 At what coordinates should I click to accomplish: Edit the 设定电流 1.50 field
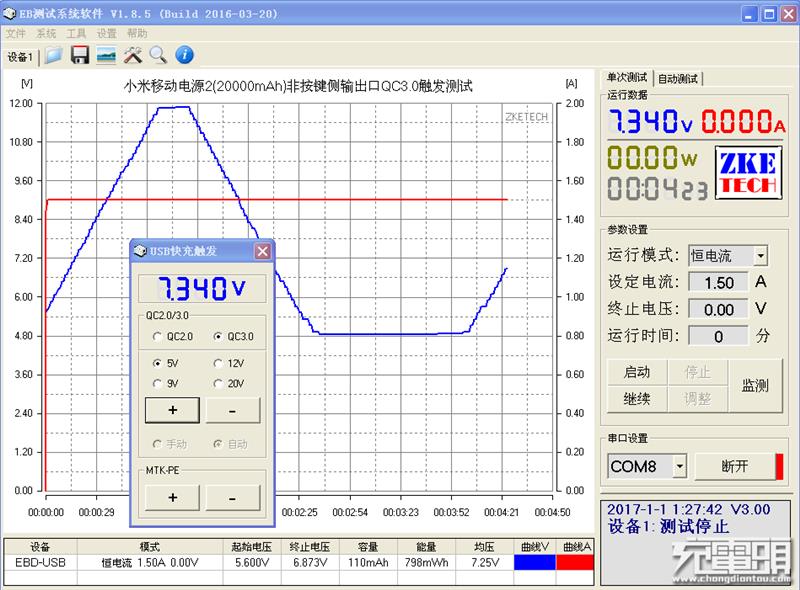718,282
